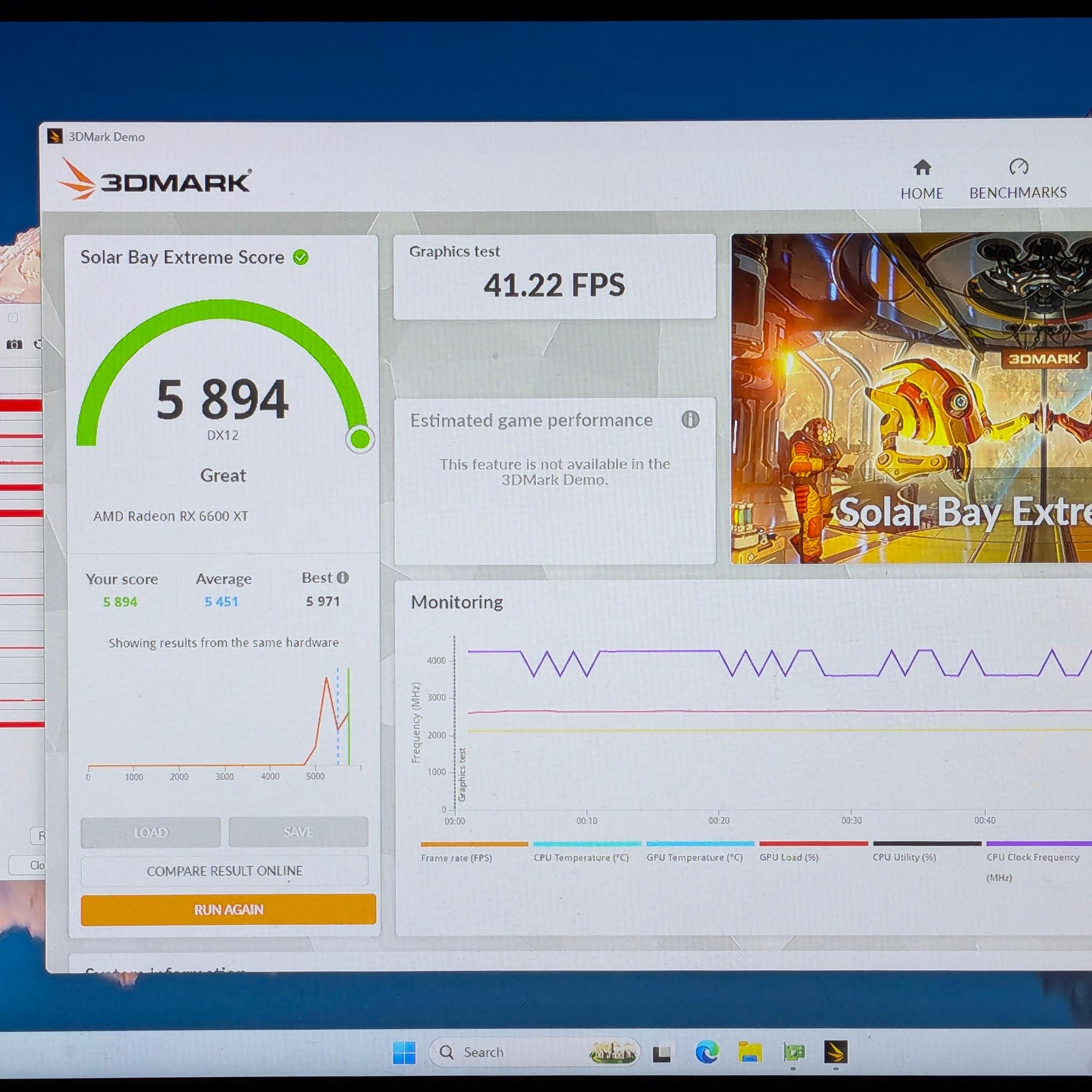Click the 3DMark logo in the header
The height and width of the screenshot is (1092, 1092).
154,180
